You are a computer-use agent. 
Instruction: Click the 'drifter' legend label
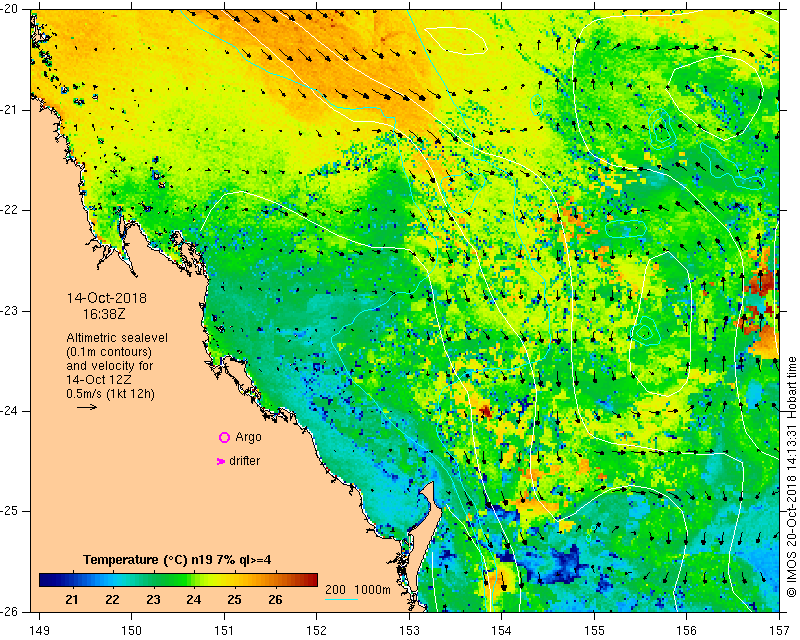point(244,461)
